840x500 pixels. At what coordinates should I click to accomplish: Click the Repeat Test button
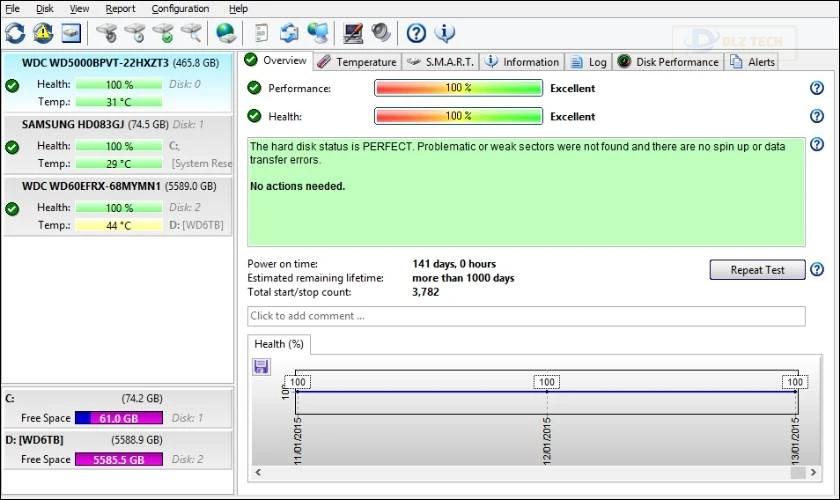coord(757,270)
